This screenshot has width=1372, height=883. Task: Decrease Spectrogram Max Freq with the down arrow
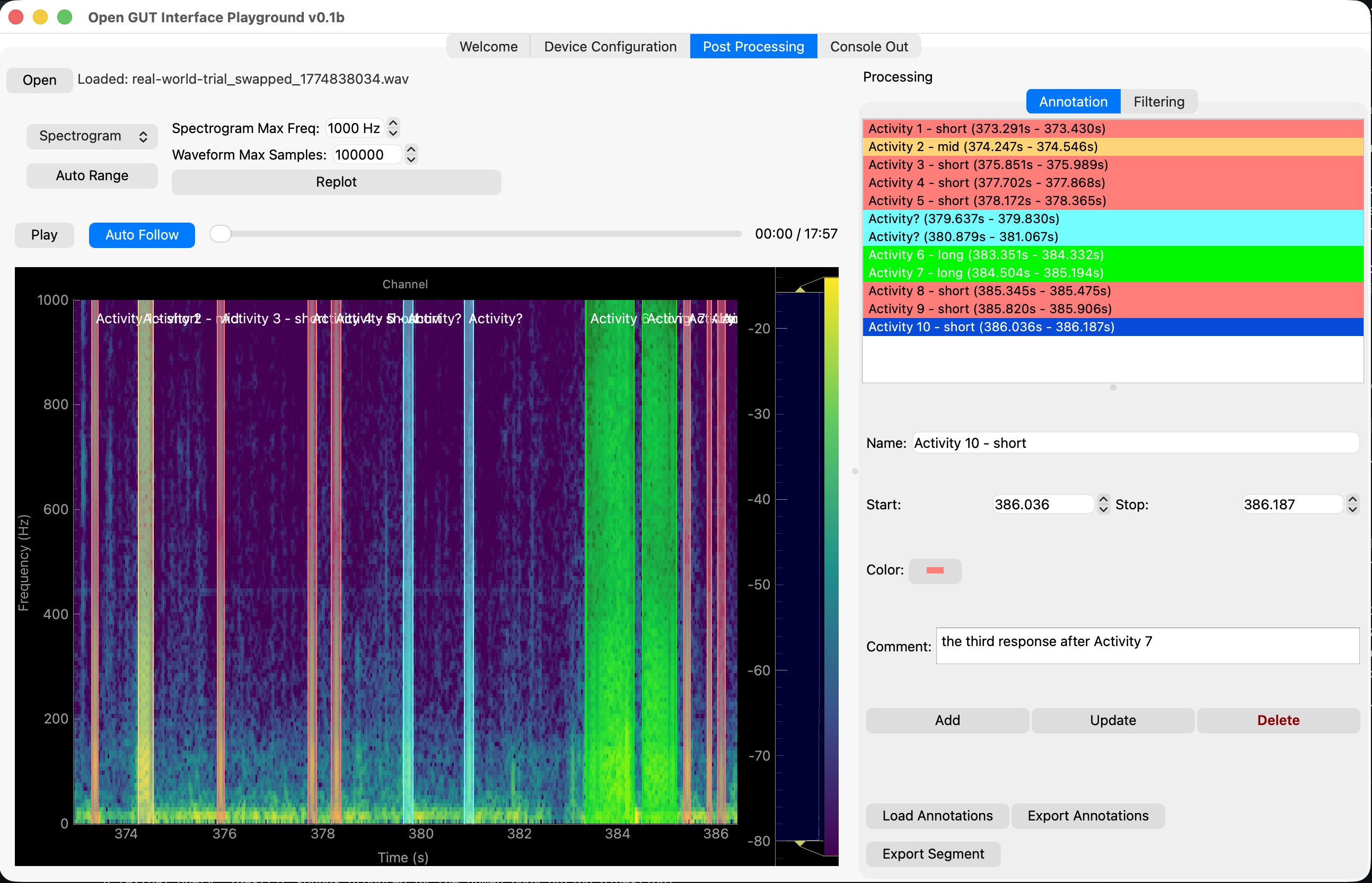[393, 133]
